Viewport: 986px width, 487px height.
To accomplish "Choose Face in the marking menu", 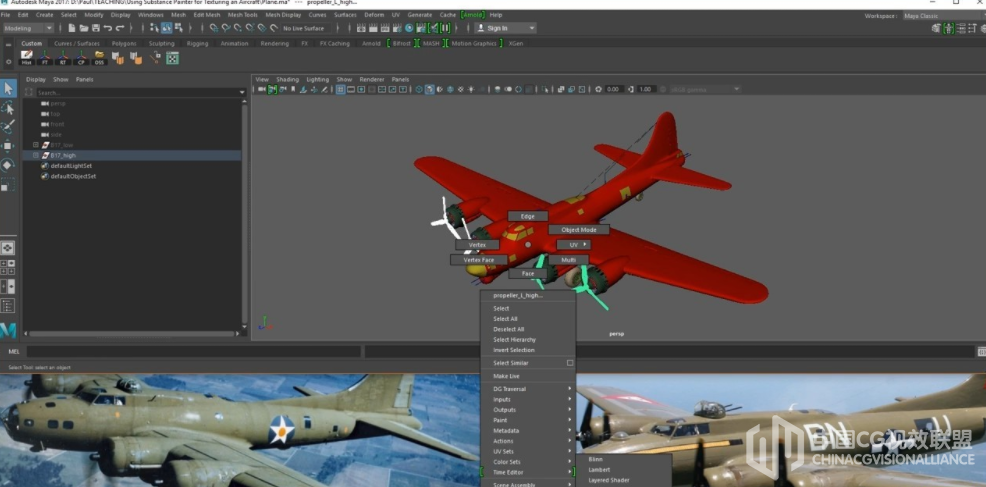I will click(x=528, y=274).
